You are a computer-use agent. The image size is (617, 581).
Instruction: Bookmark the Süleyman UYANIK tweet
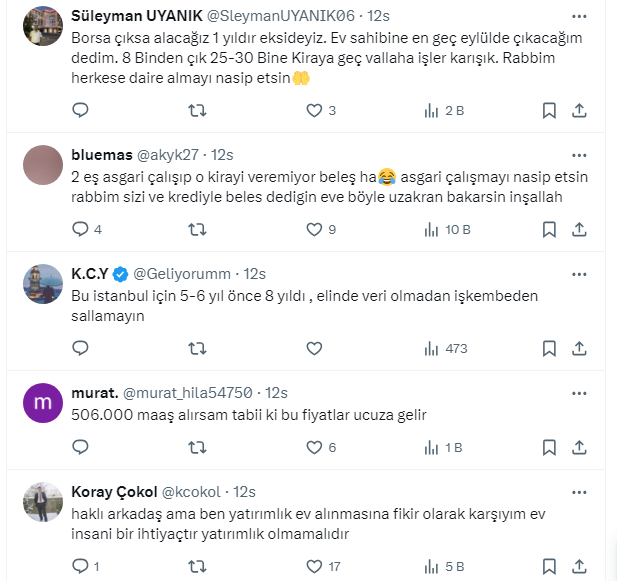tap(550, 110)
